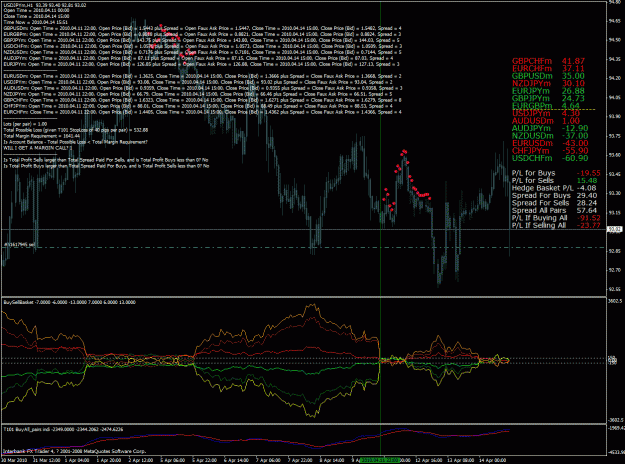Click the CHFJPYm -55.90 row
Screen dimensions: 625x464
pyautogui.click(x=550, y=151)
